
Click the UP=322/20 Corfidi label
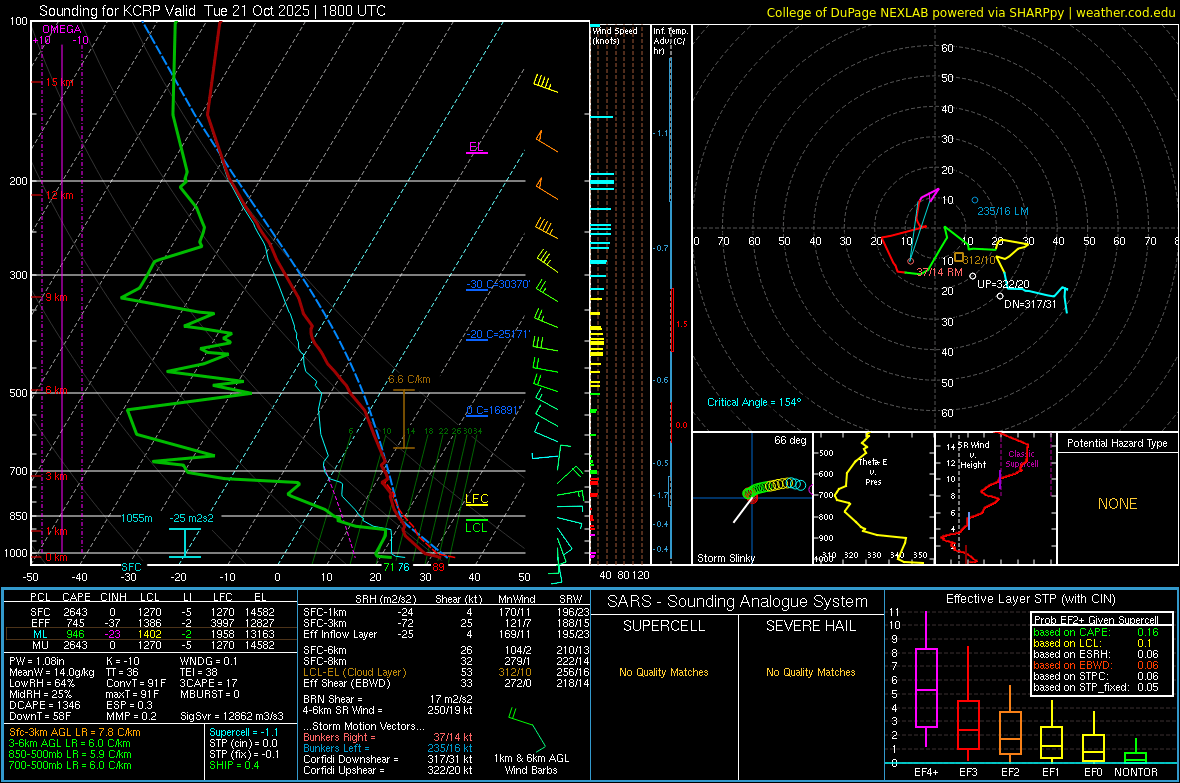1003,285
